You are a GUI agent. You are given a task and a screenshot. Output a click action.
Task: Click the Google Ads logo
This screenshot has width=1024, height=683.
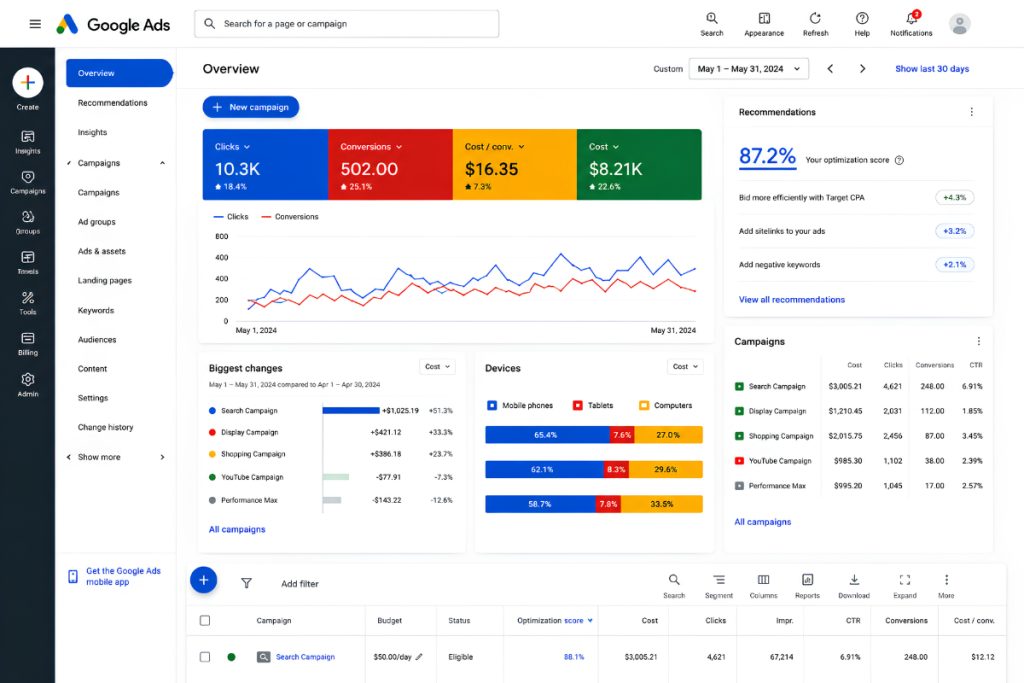[113, 25]
